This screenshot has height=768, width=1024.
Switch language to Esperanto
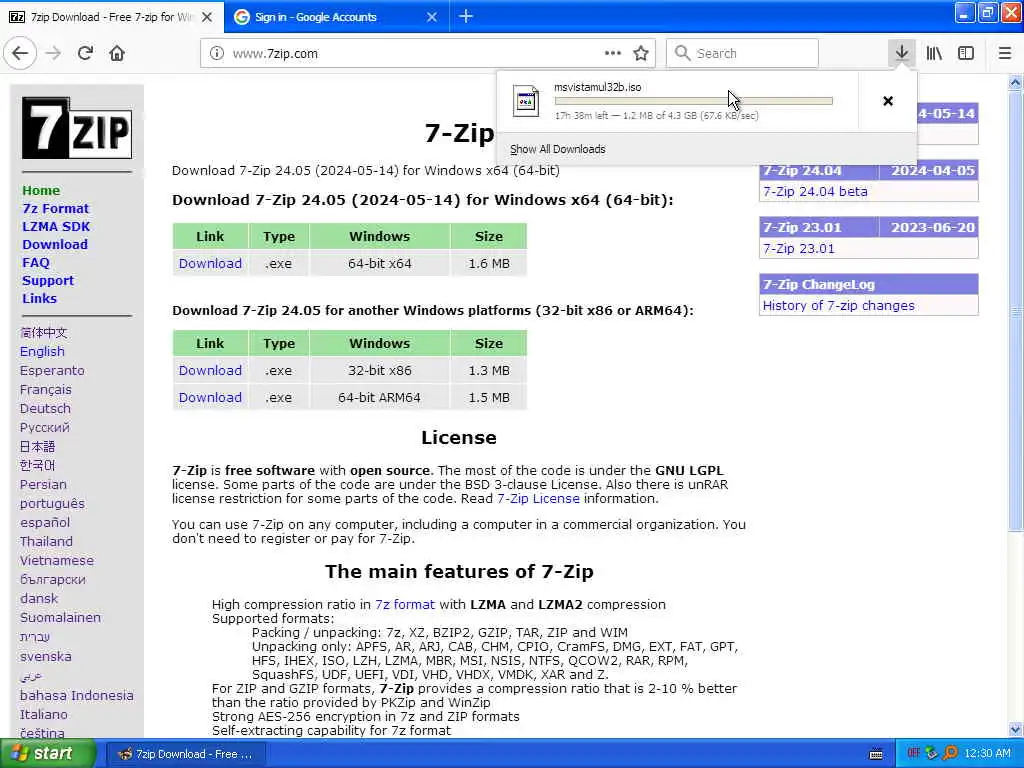(52, 370)
